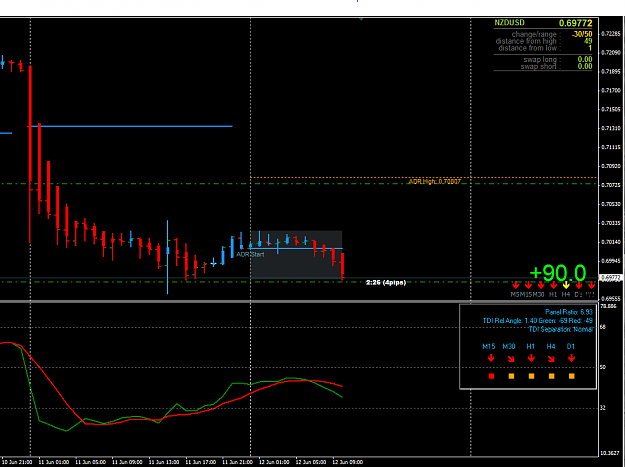Click the tall blue candlestick at 11 Jun 13:00
625x467 pixels.
click(167, 257)
